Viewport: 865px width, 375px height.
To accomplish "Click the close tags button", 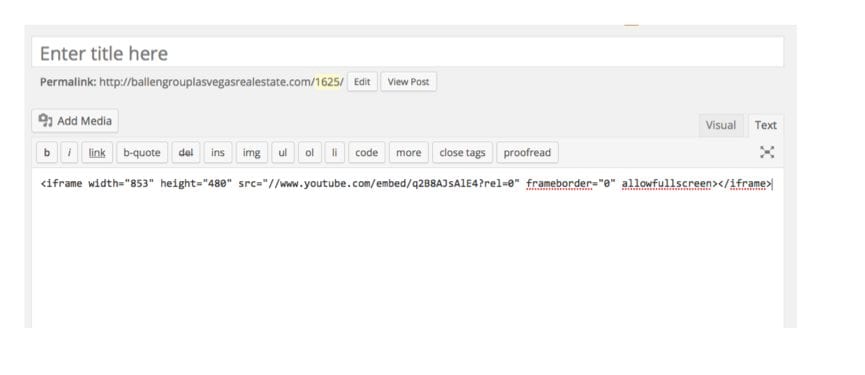I will point(462,153).
